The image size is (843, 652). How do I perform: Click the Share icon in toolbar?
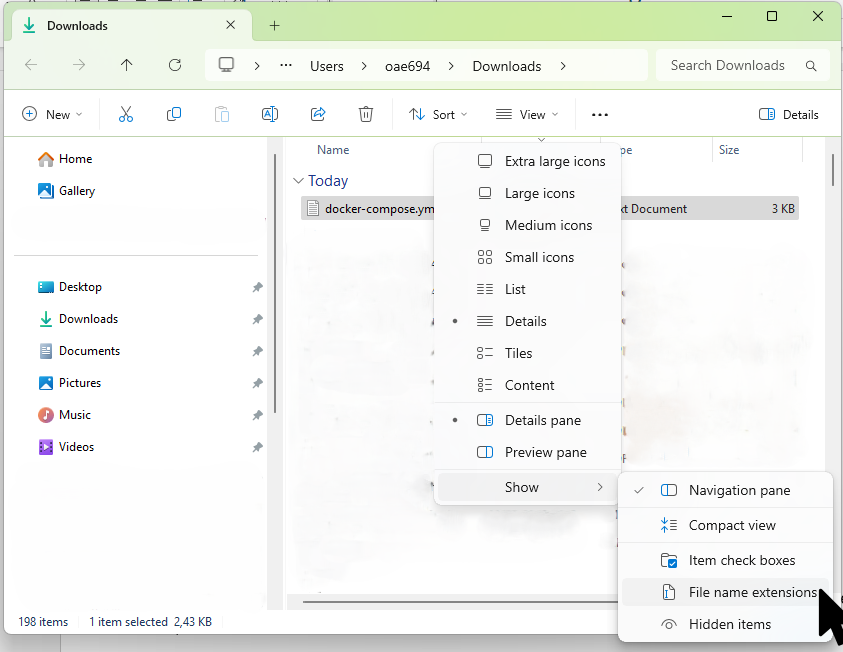(318, 115)
